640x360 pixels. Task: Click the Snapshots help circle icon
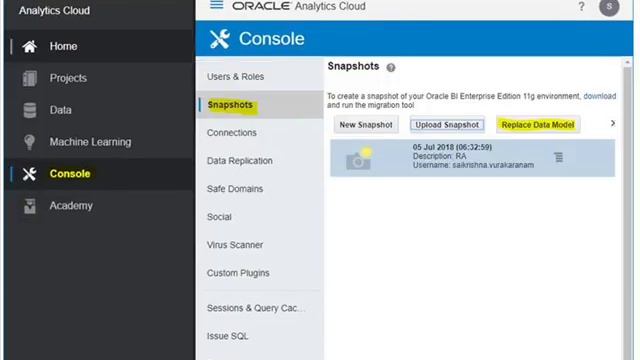point(391,67)
